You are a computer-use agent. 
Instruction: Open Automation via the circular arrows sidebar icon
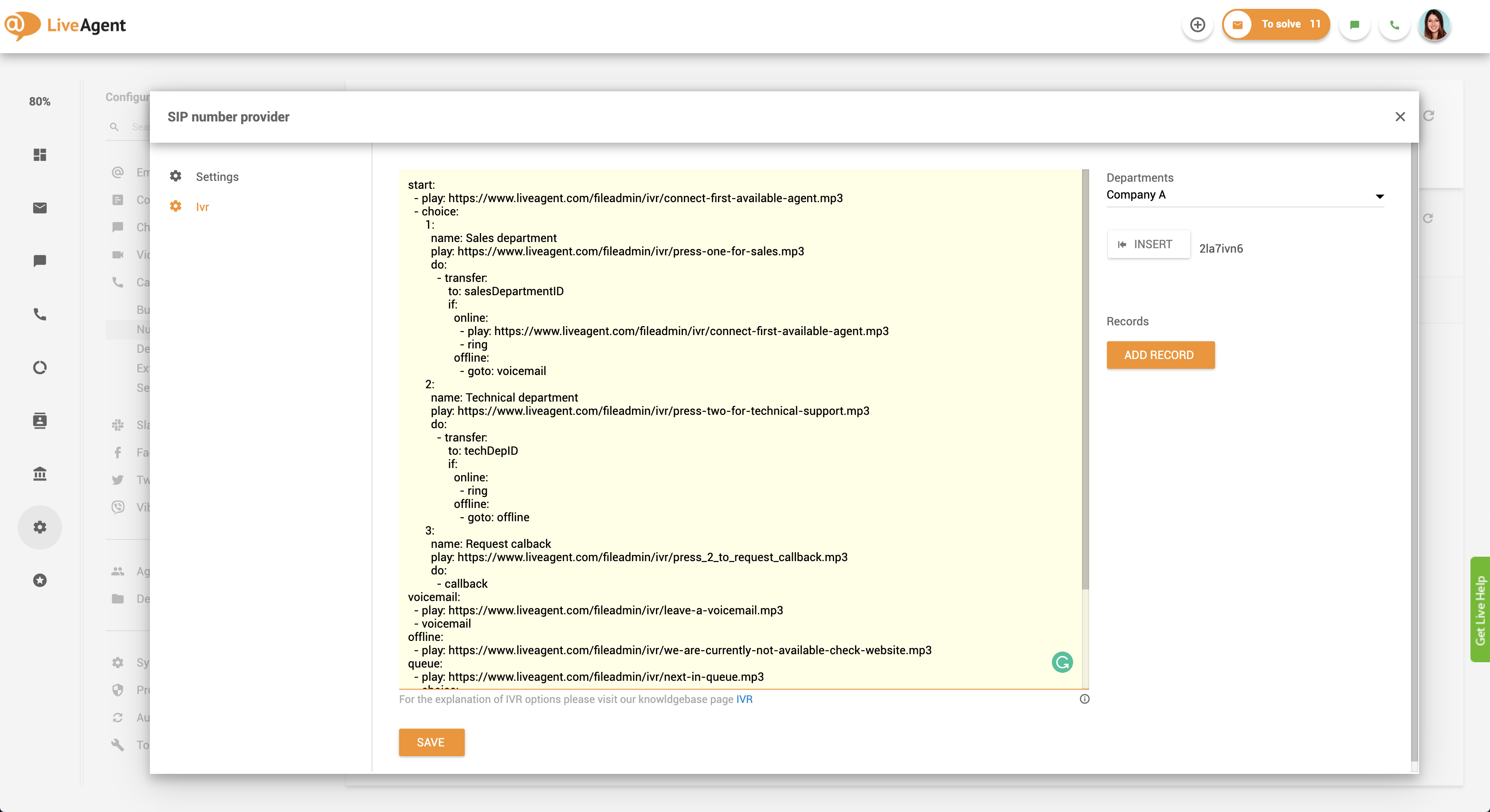click(x=39, y=367)
